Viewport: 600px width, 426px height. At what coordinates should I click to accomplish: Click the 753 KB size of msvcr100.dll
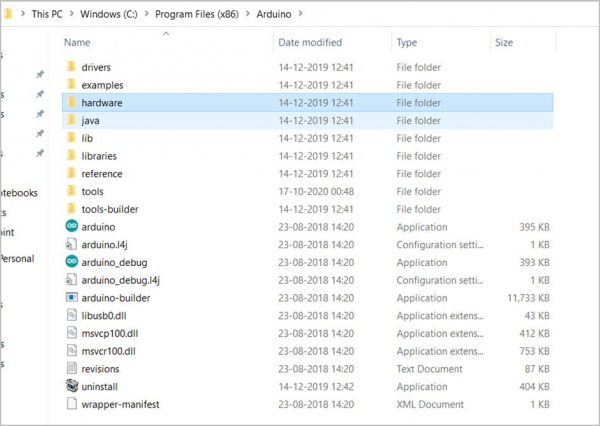(x=534, y=351)
